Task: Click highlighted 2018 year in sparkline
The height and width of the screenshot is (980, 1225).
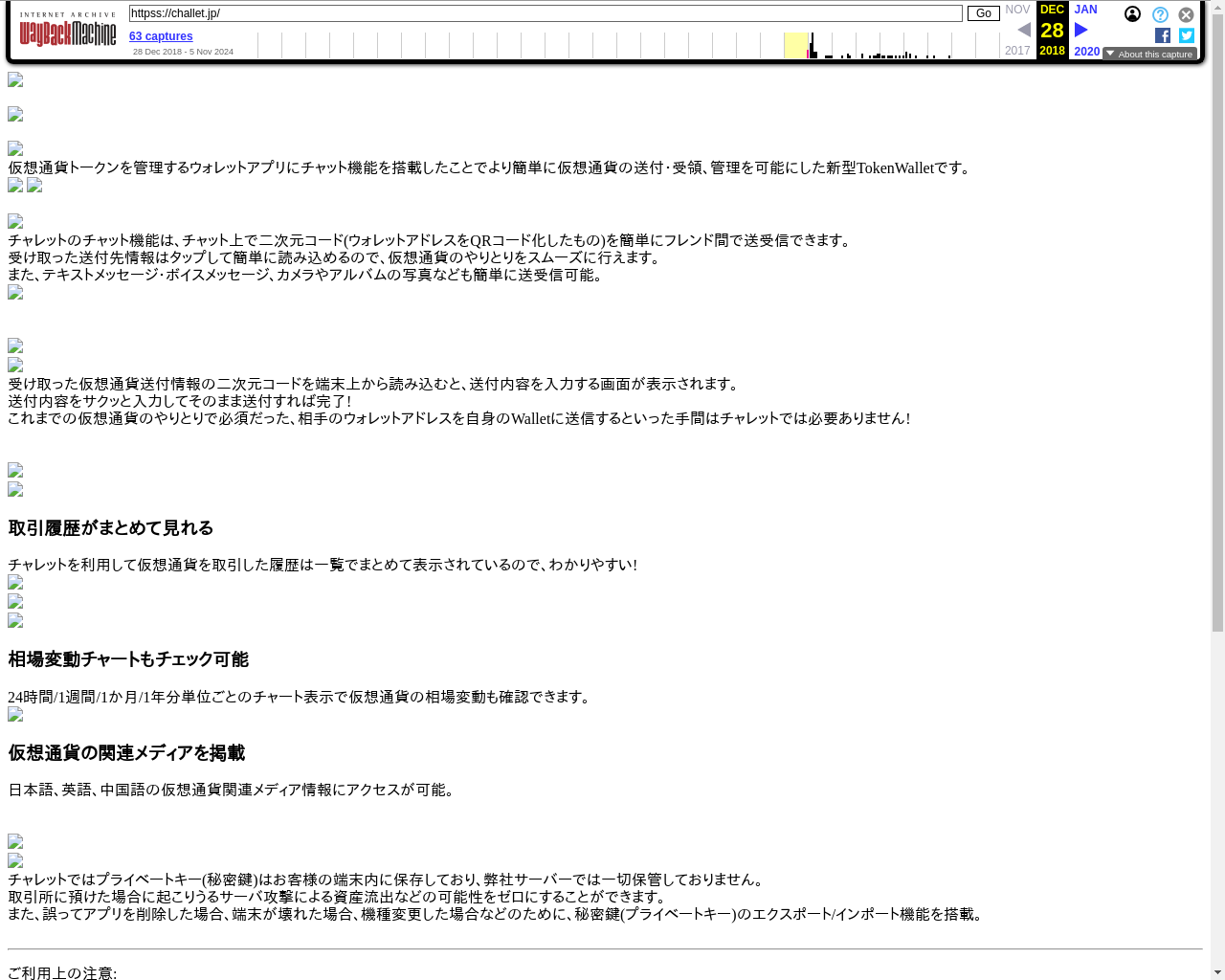Action: click(795, 46)
